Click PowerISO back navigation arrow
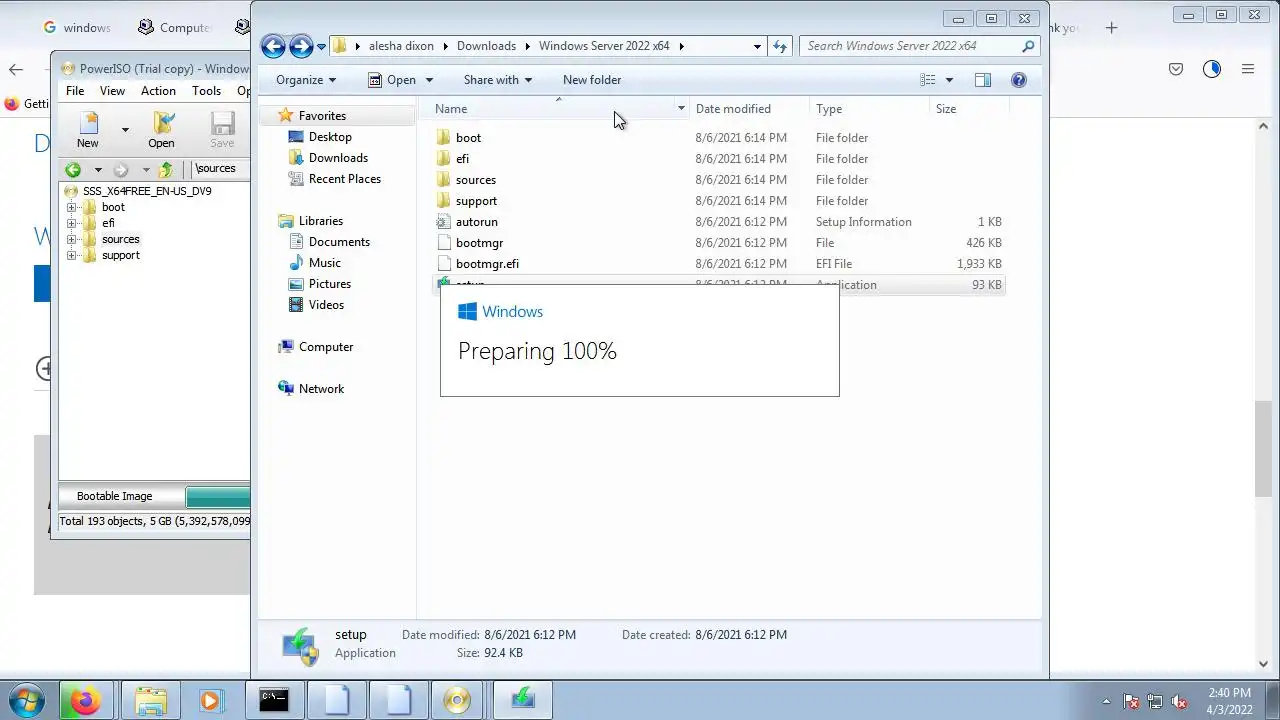The image size is (1280, 720). [73, 170]
